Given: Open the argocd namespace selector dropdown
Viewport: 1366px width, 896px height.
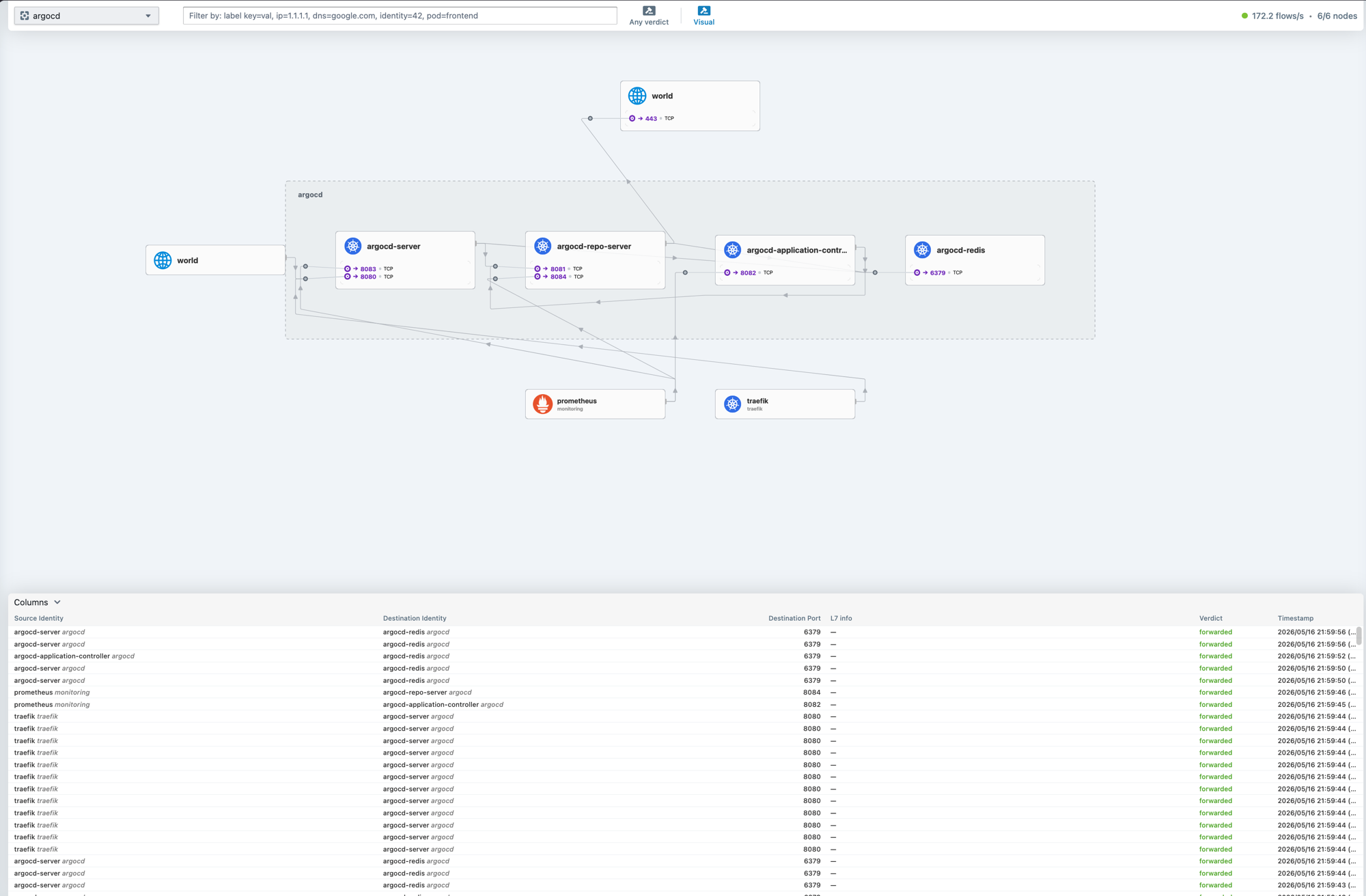Looking at the screenshot, I should click(x=86, y=16).
